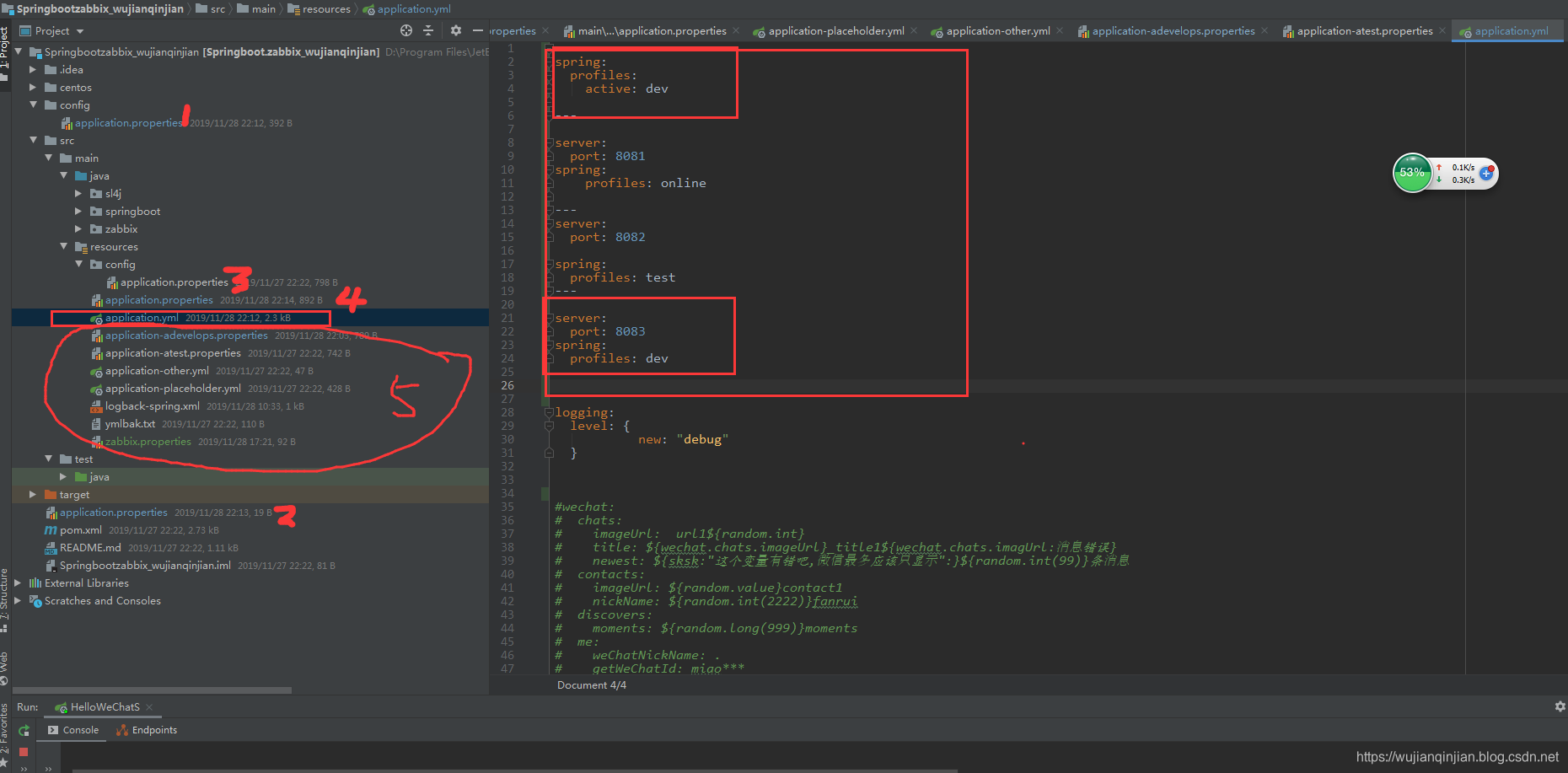This screenshot has width=1568, height=773.
Task: Open Project panel settings gear
Action: pos(456,30)
